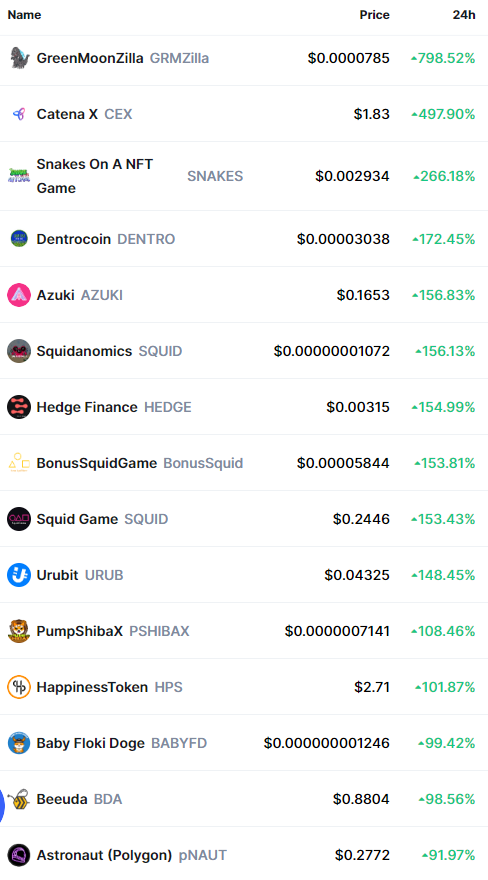This screenshot has height=880, width=488.
Task: Click the Hedge Finance red-black icon
Action: click(19, 407)
